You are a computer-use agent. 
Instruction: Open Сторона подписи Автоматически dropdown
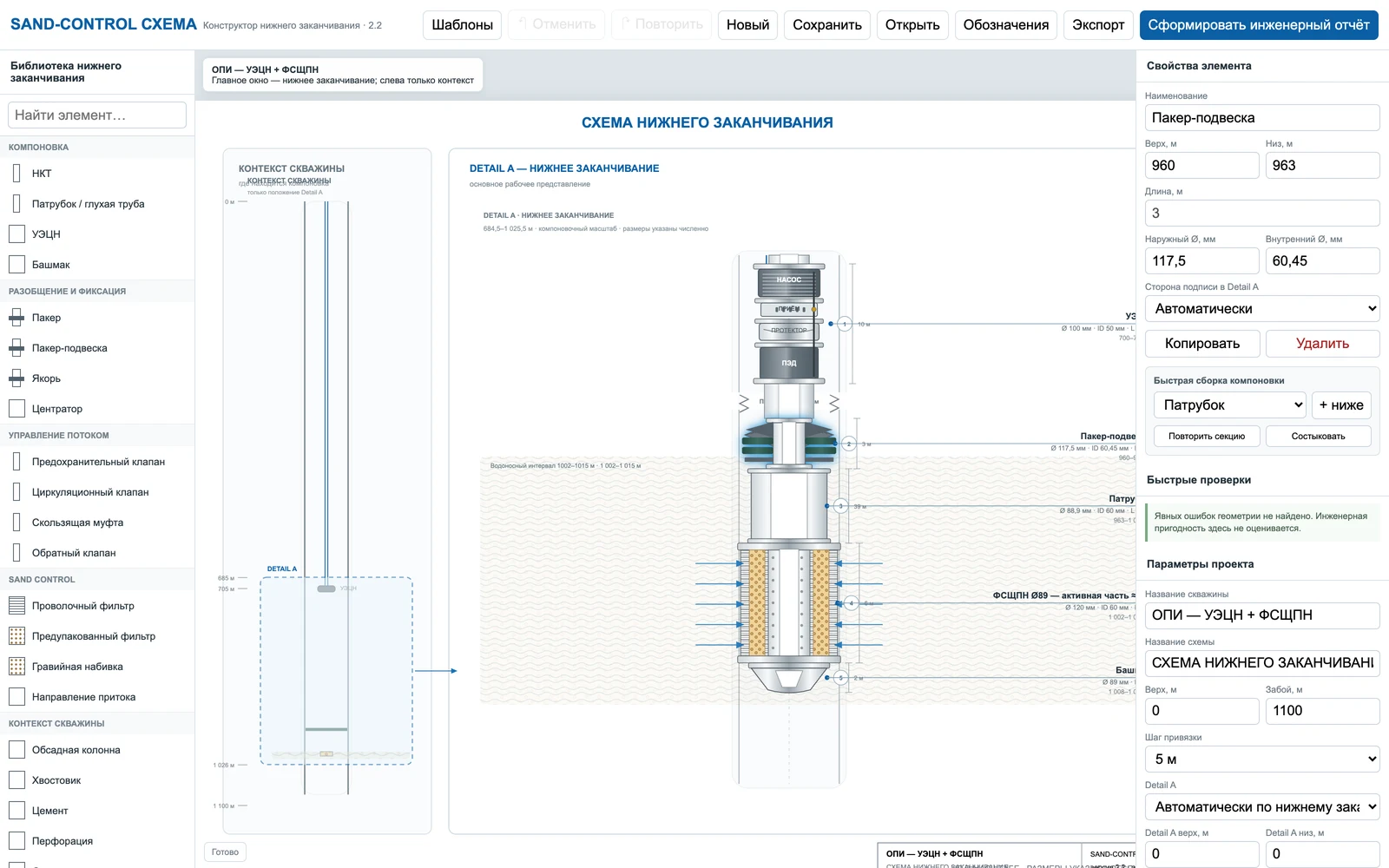click(1262, 309)
